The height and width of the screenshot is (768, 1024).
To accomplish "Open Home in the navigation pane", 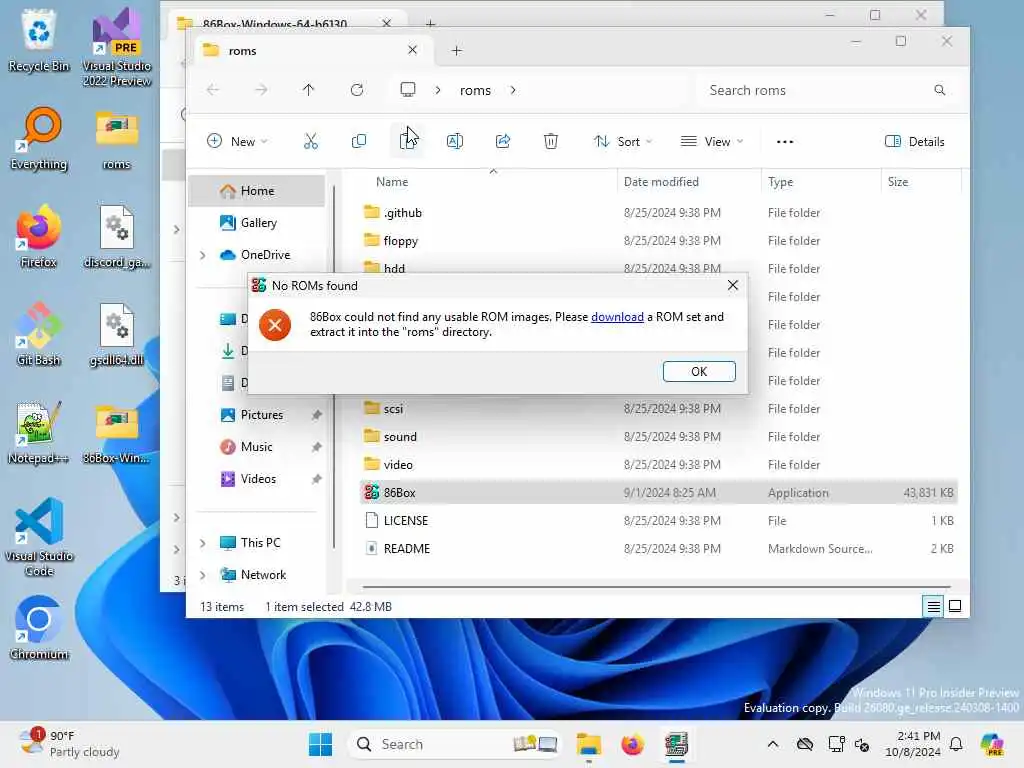I will (x=257, y=191).
